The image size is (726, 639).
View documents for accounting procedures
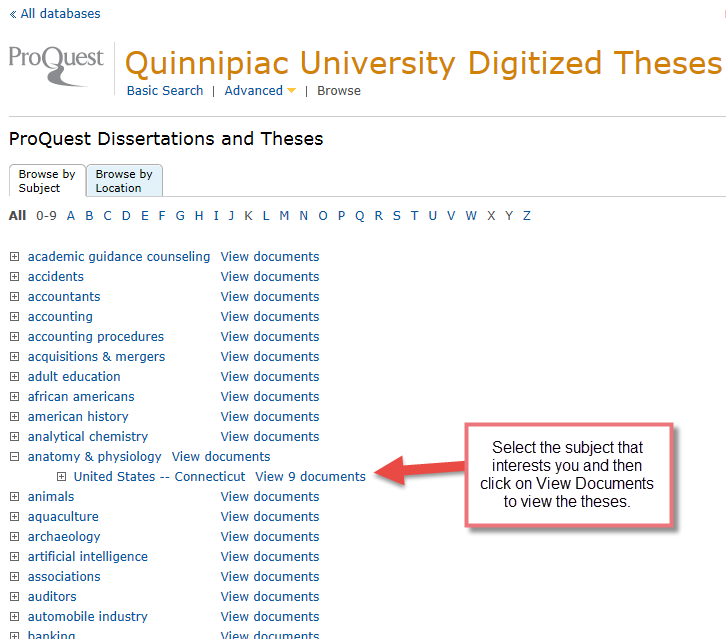coord(270,337)
